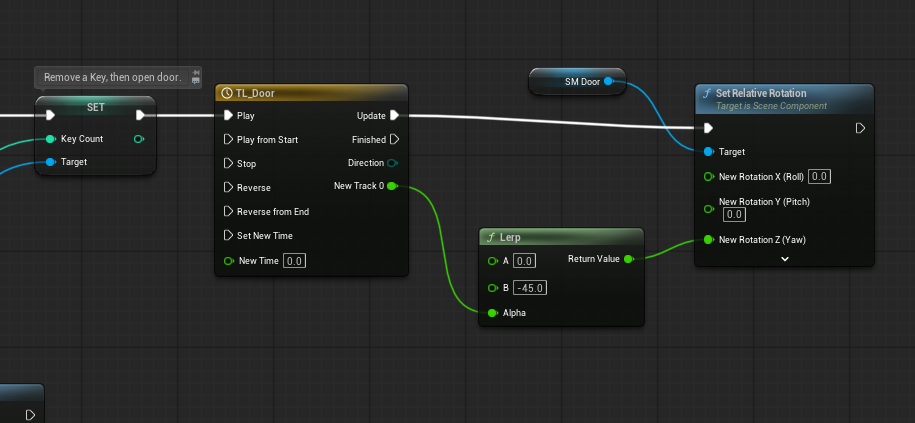The height and width of the screenshot is (423, 915).
Task: Toggle the comment bubble visibility icon
Action: (195, 81)
